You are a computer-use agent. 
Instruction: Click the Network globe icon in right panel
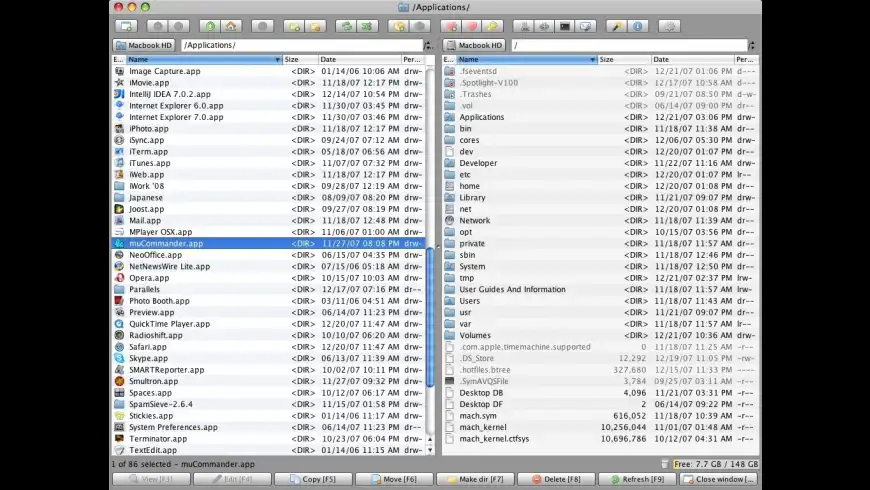pyautogui.click(x=449, y=220)
